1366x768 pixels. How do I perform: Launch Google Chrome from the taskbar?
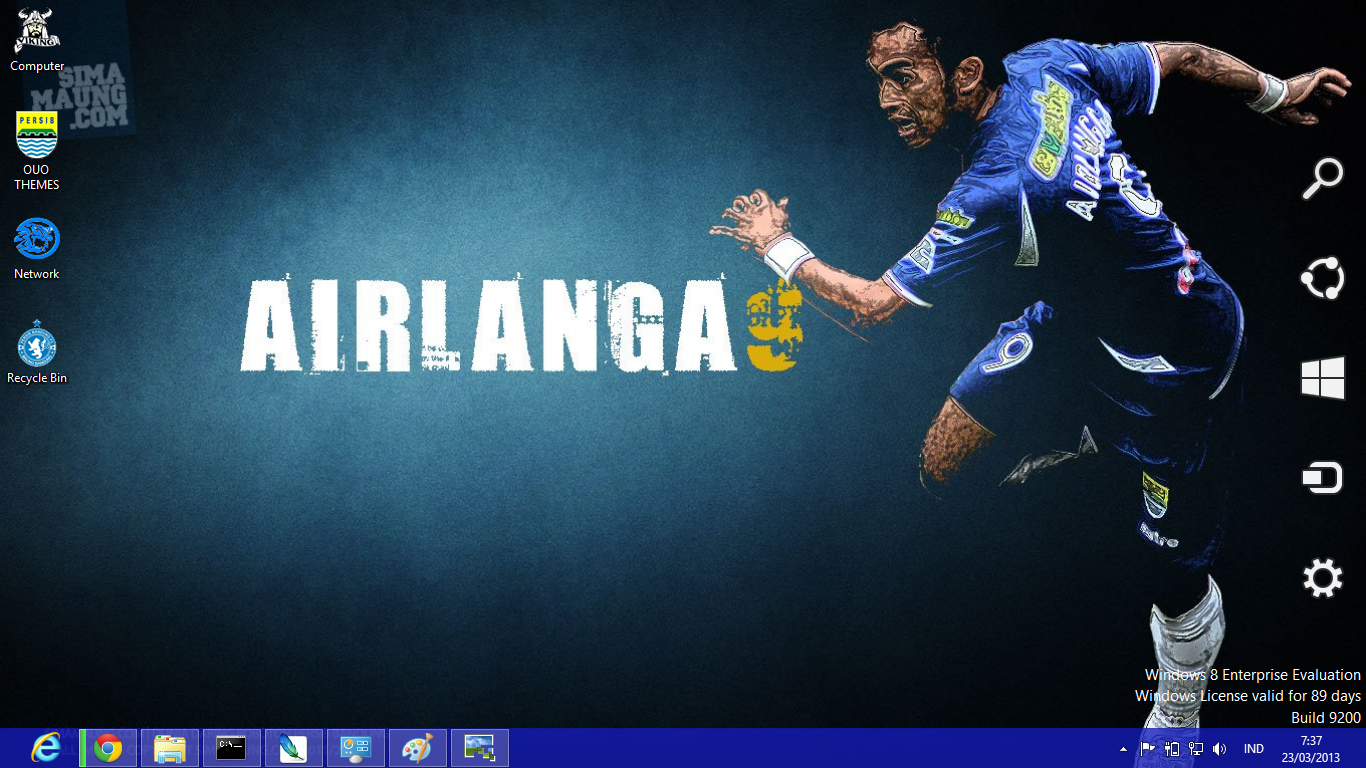click(107, 747)
